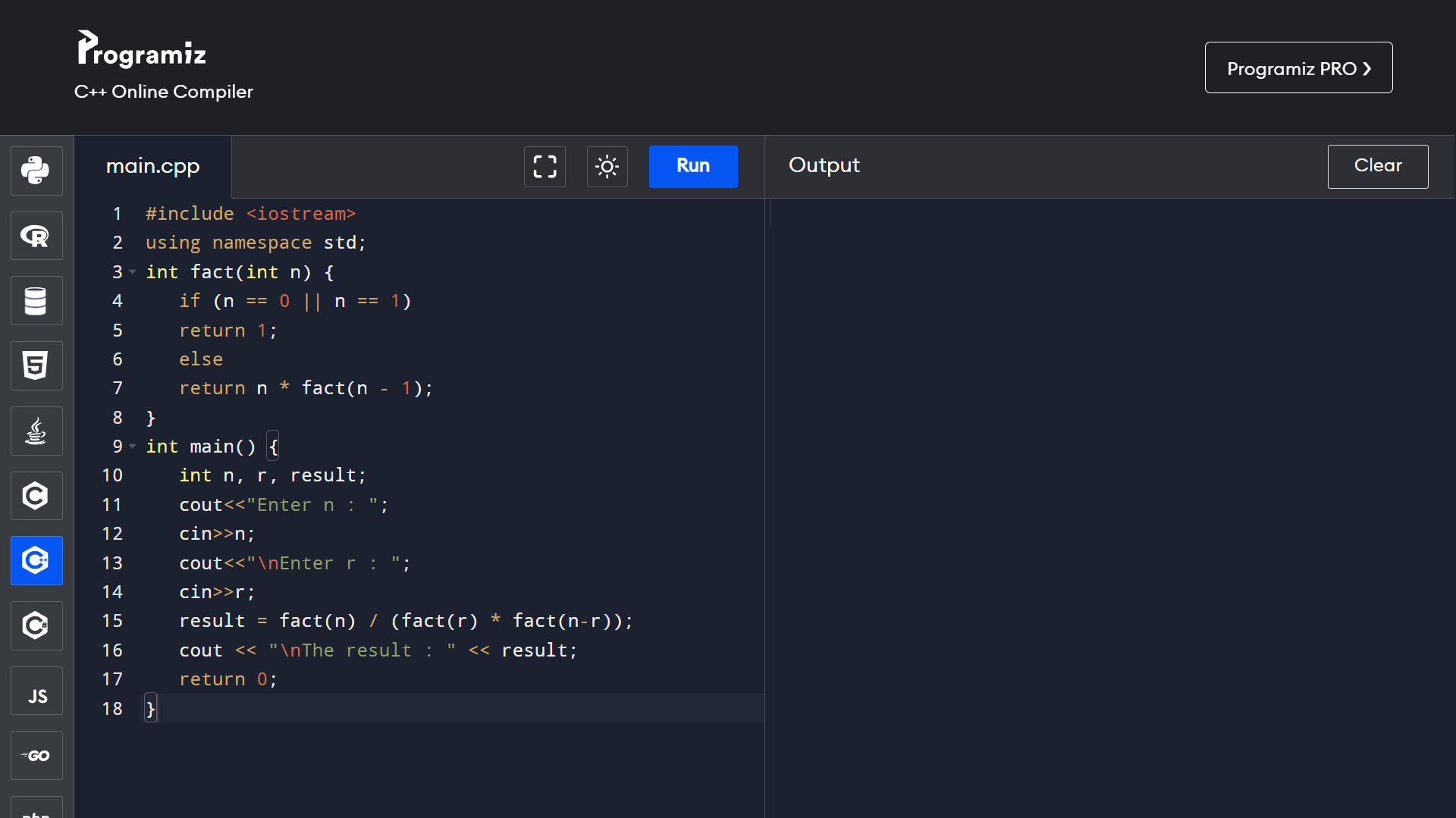Image resolution: width=1456 pixels, height=818 pixels.
Task: Open Programiz PRO page
Action: pos(1298,67)
